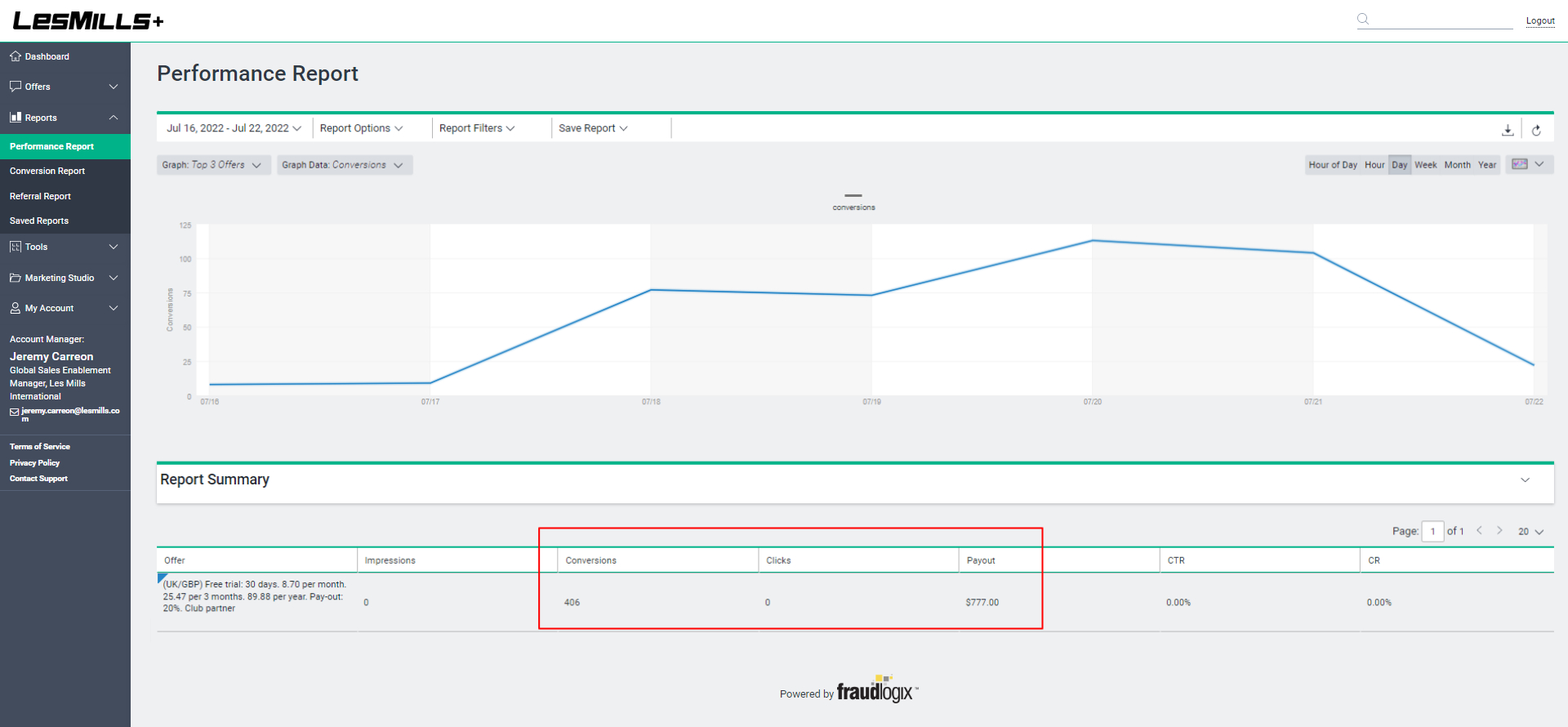Open the Report Filters dropdown

(x=477, y=128)
